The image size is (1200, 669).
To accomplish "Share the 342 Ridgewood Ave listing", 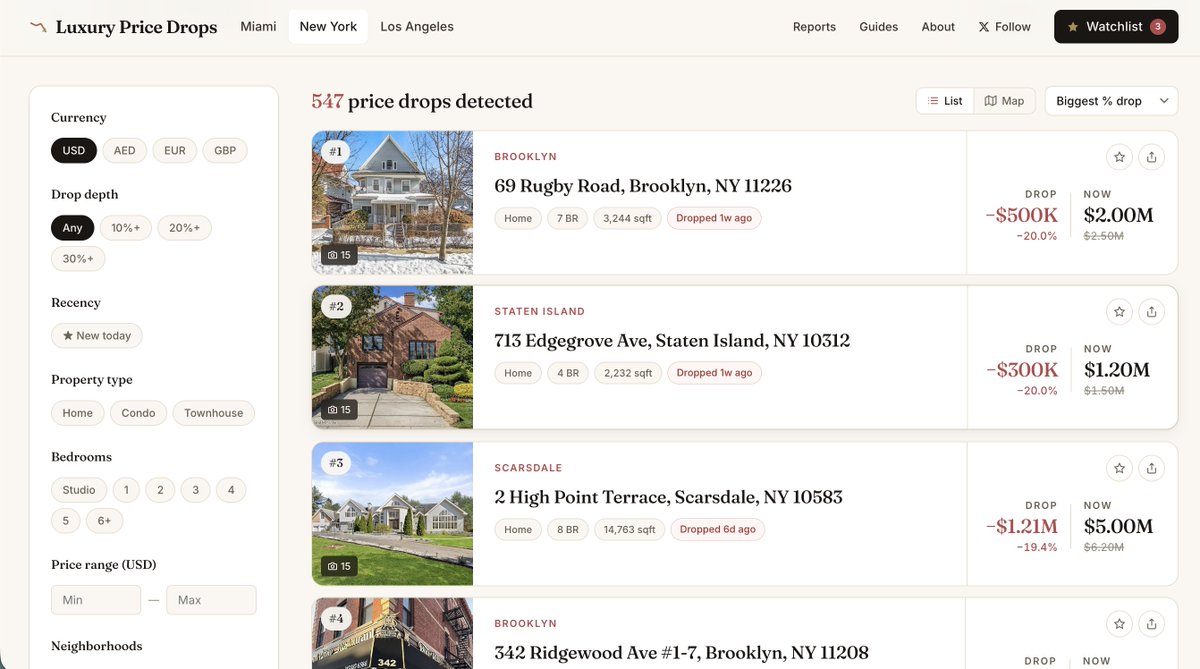I will [x=1151, y=624].
